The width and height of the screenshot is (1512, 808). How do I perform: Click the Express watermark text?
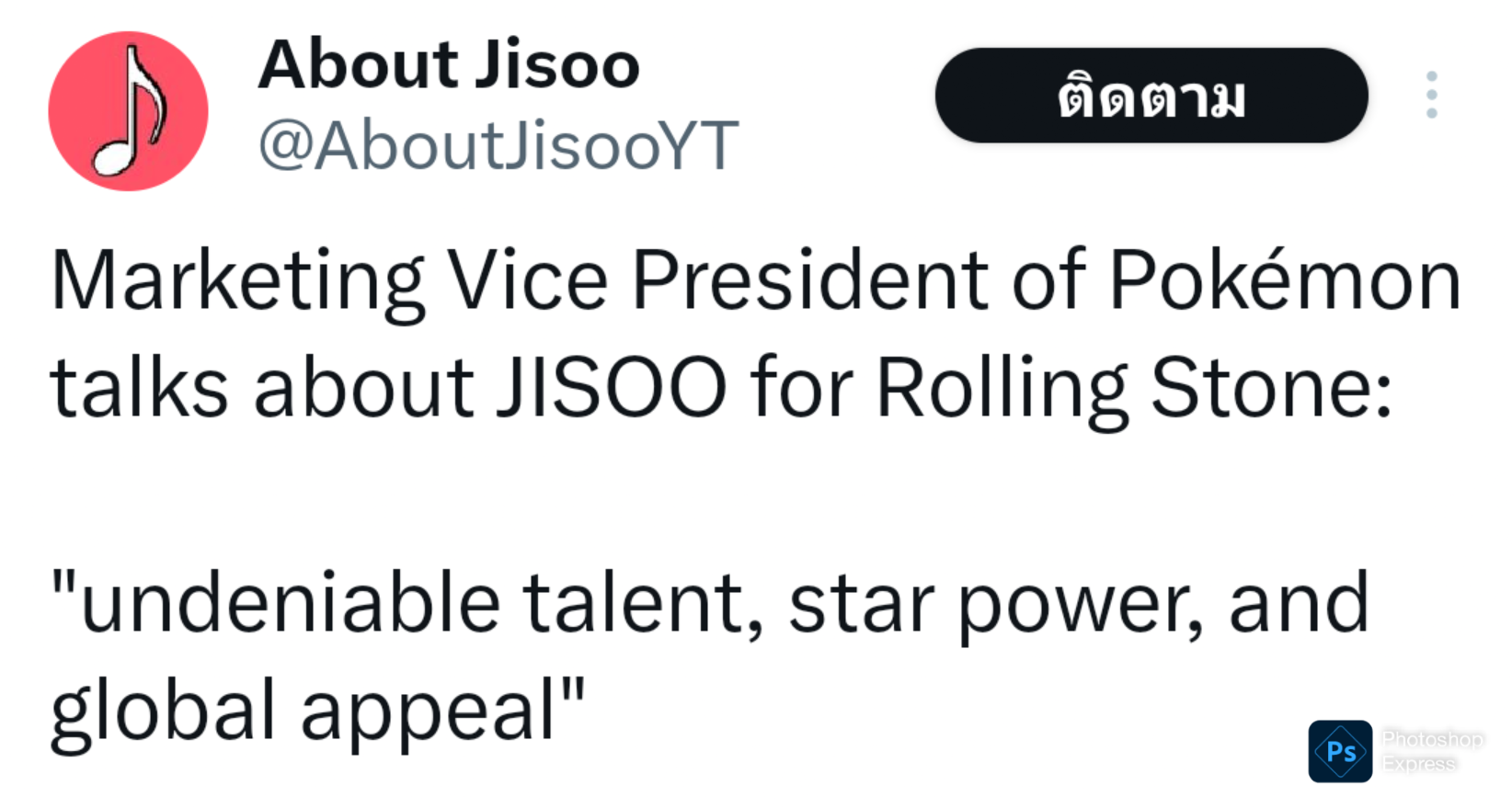(x=1418, y=764)
